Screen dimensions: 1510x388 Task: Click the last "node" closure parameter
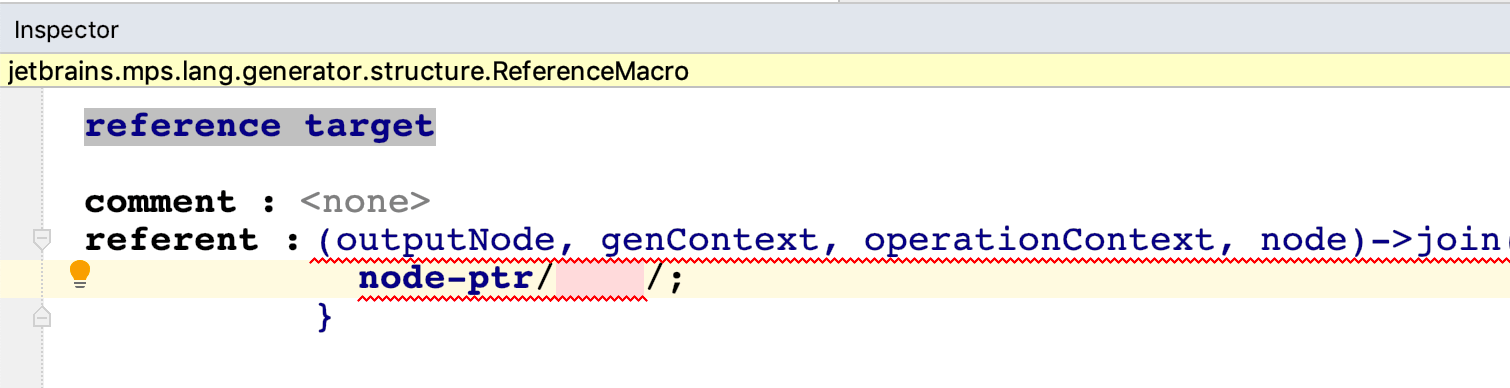tap(1297, 240)
